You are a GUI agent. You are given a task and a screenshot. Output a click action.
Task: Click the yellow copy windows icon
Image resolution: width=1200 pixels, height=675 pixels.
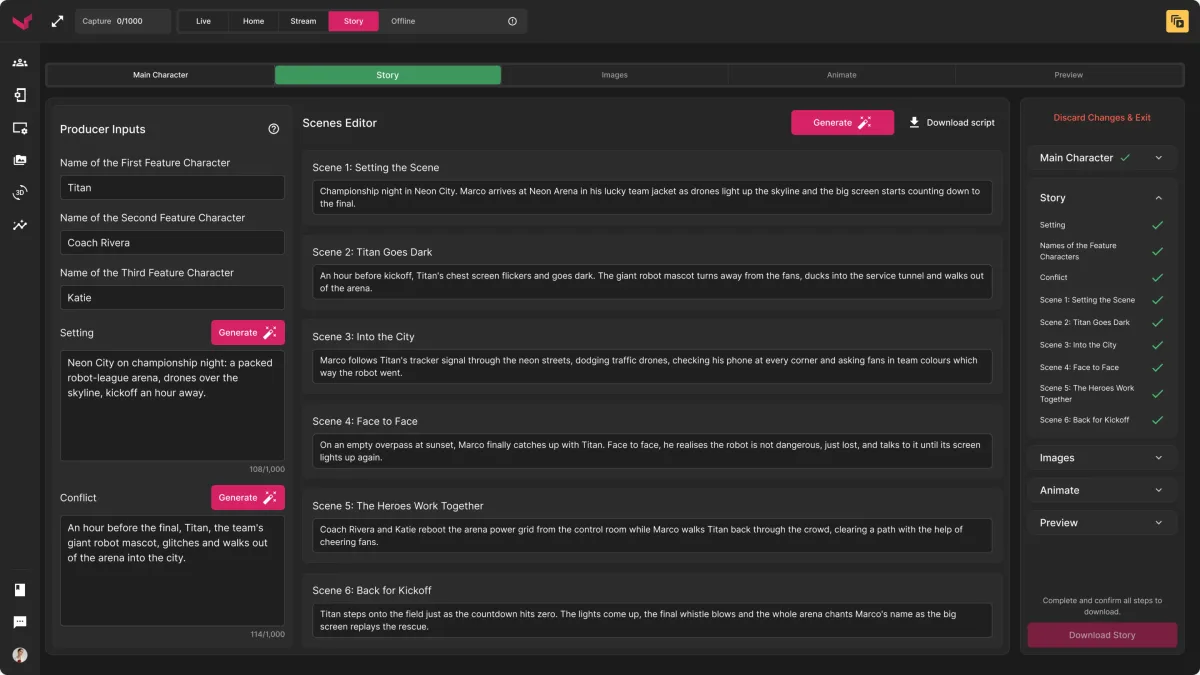(x=1177, y=21)
